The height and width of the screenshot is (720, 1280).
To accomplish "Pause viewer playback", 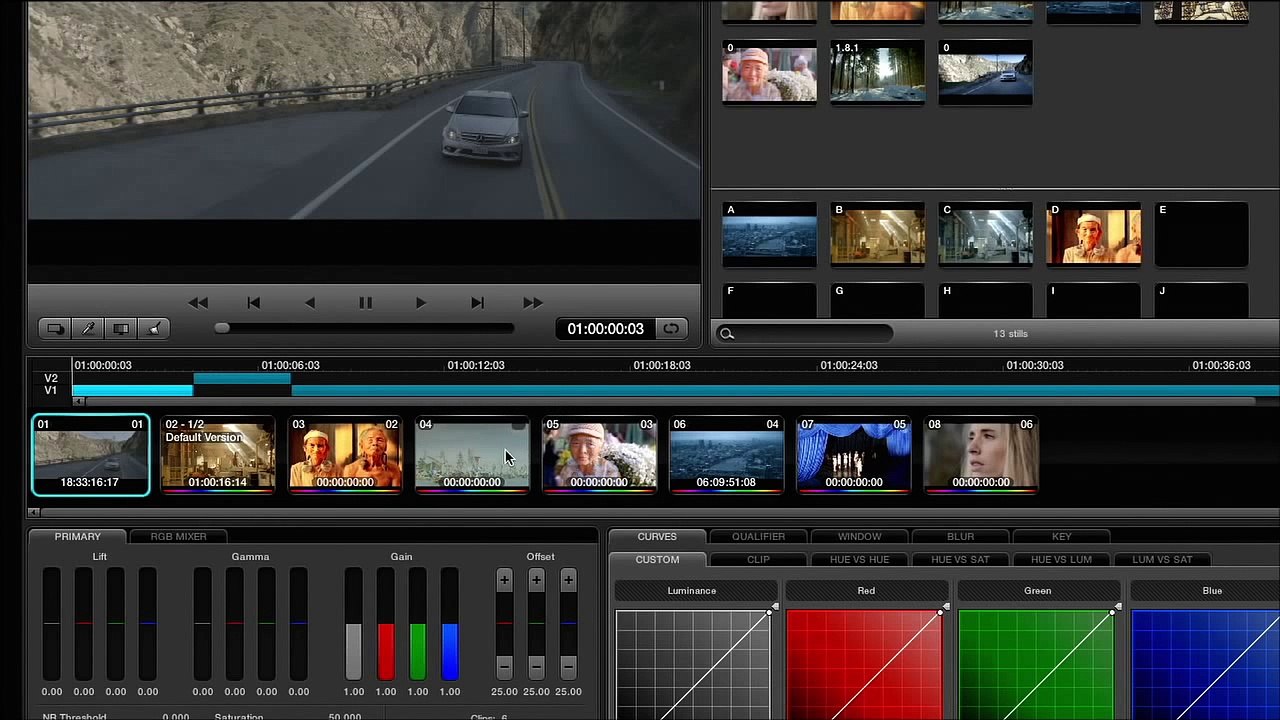I will click(365, 303).
